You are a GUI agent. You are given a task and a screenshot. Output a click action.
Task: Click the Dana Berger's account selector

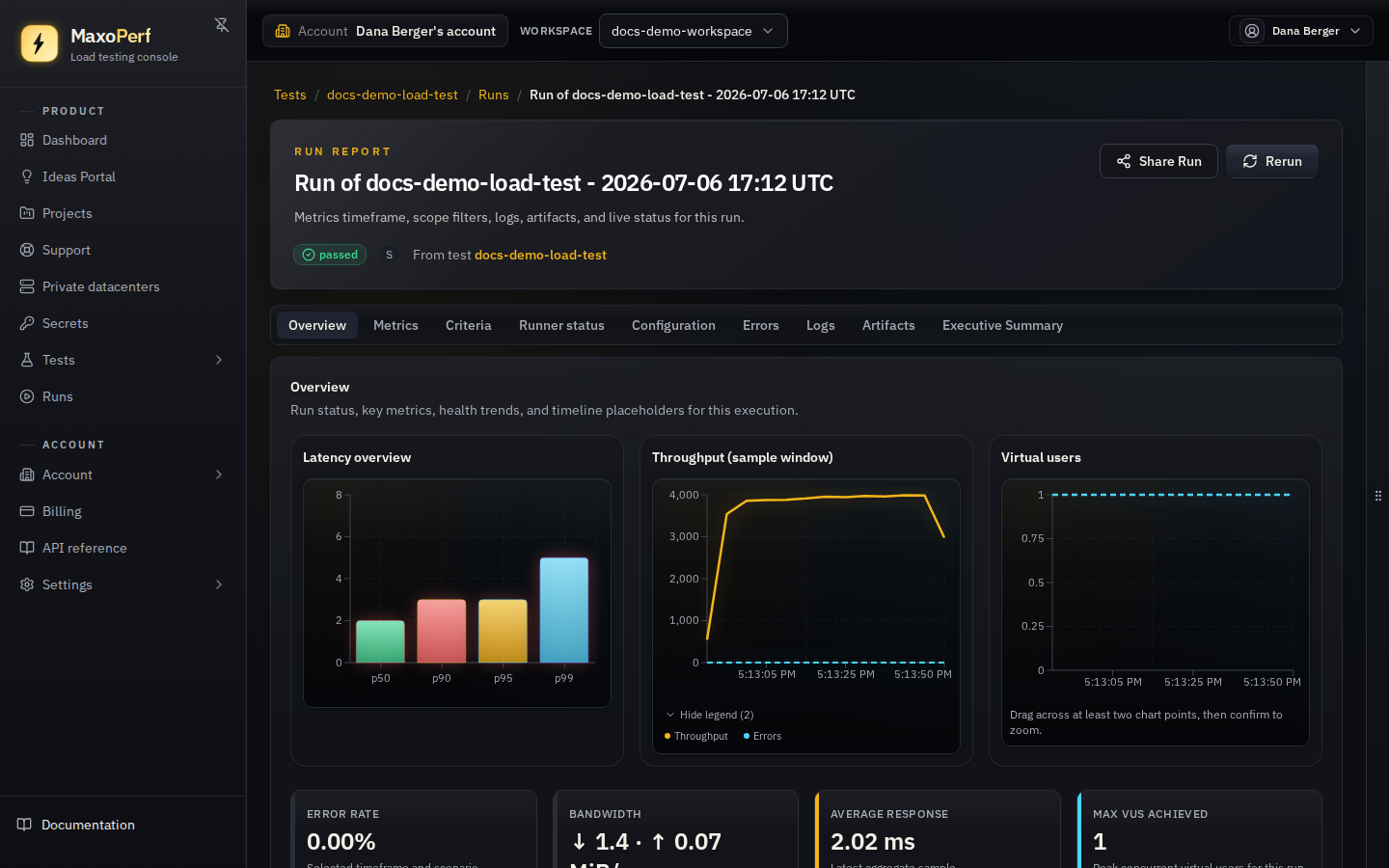(386, 31)
